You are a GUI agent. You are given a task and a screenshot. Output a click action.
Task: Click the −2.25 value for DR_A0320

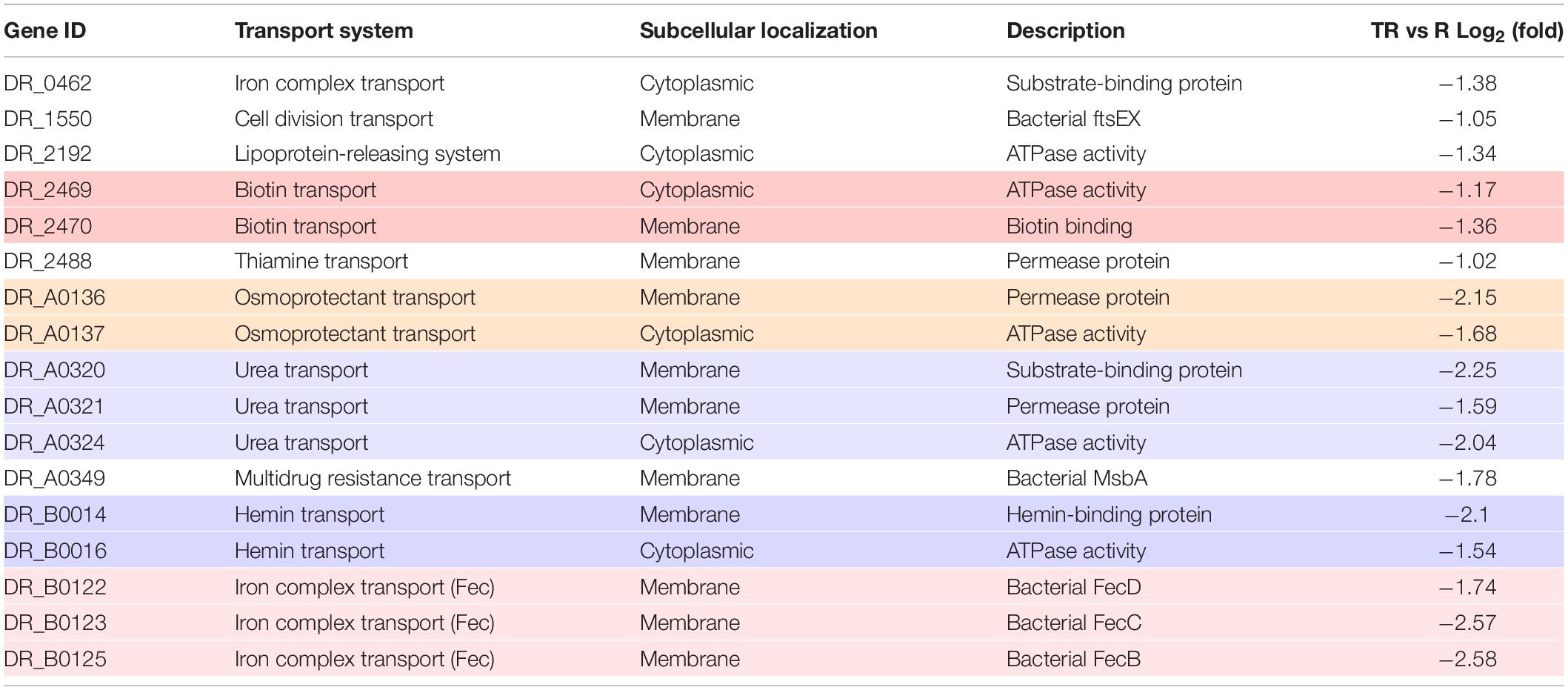coord(1467,370)
